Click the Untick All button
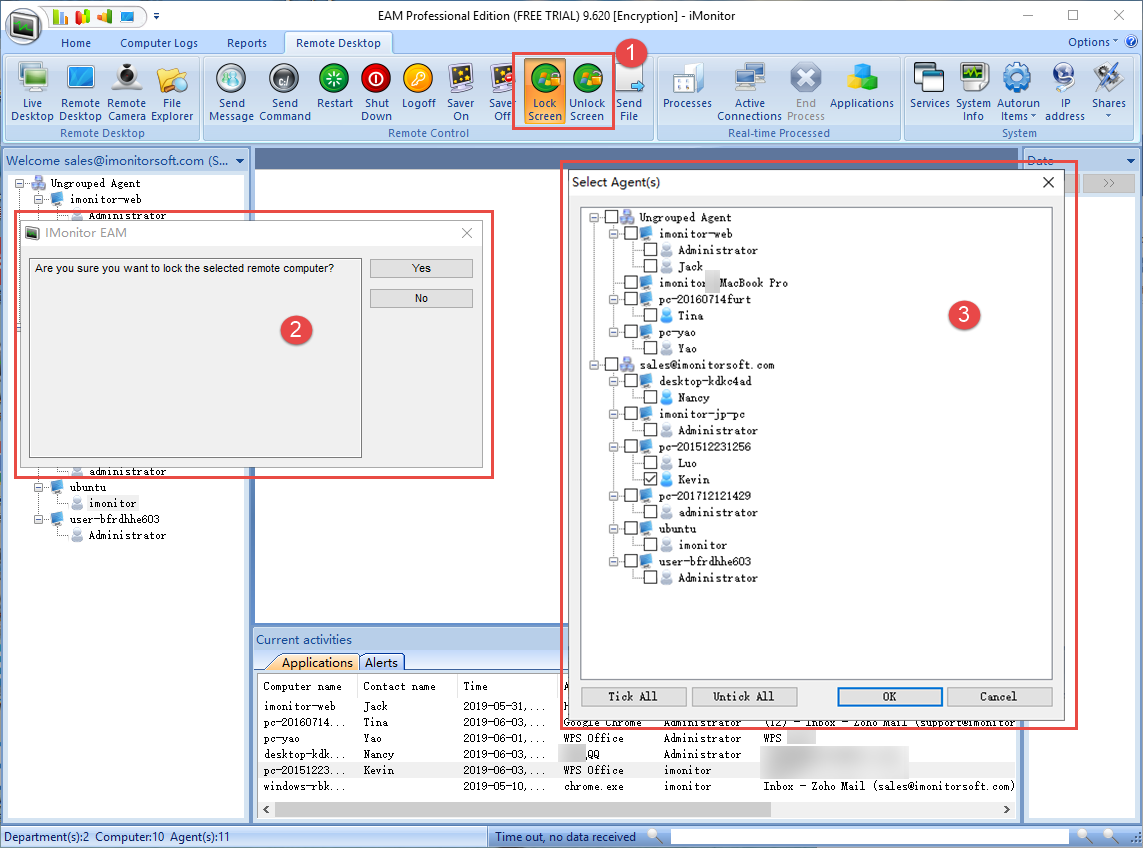 [744, 696]
